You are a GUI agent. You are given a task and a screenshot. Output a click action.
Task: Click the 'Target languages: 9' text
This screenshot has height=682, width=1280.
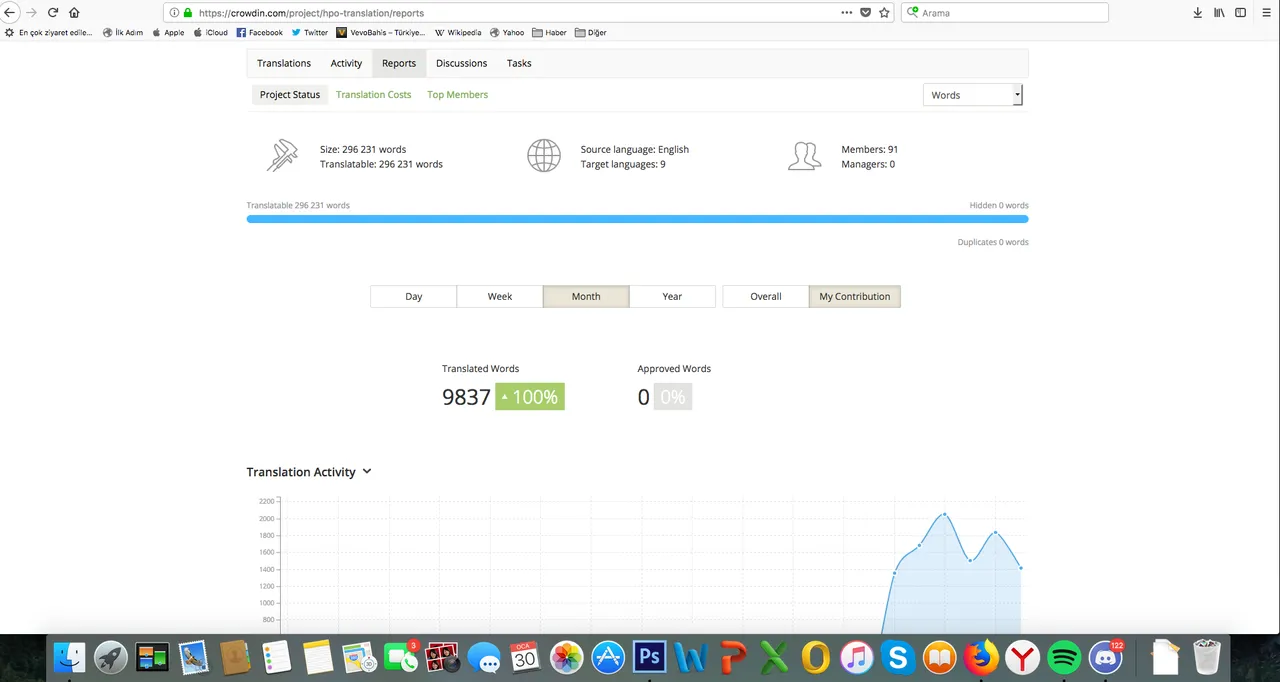pyautogui.click(x=623, y=164)
